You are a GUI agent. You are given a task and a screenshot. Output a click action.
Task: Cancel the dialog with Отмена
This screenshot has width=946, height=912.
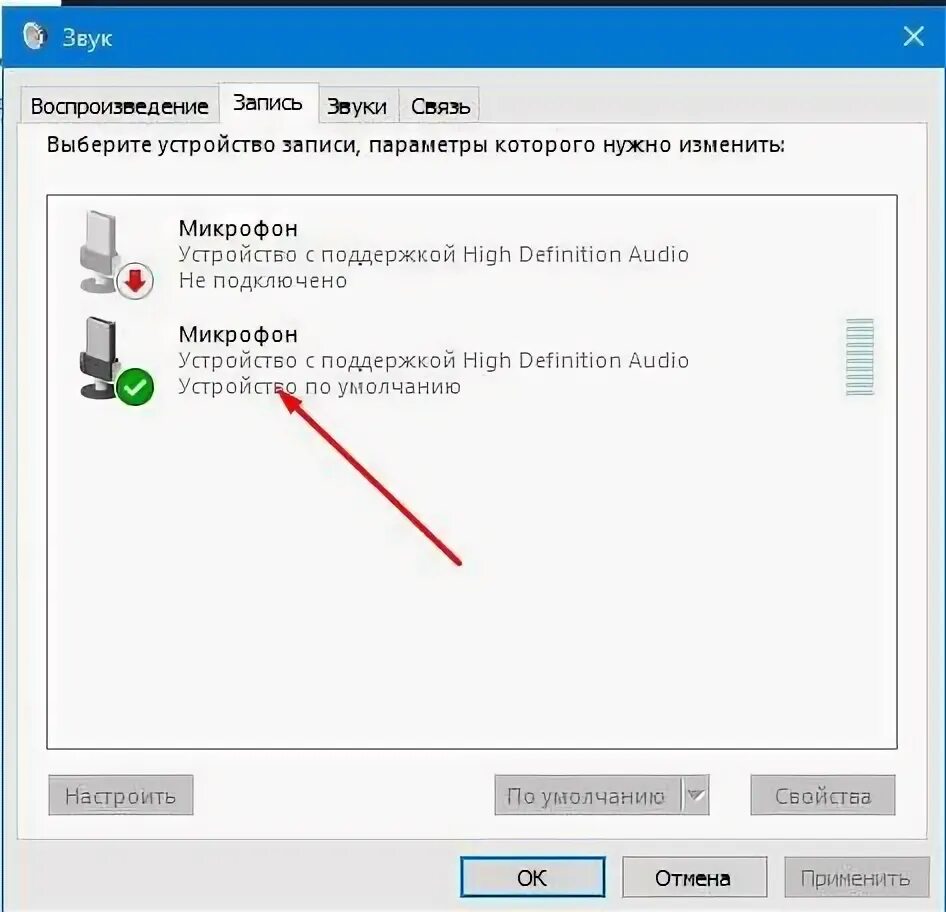694,877
